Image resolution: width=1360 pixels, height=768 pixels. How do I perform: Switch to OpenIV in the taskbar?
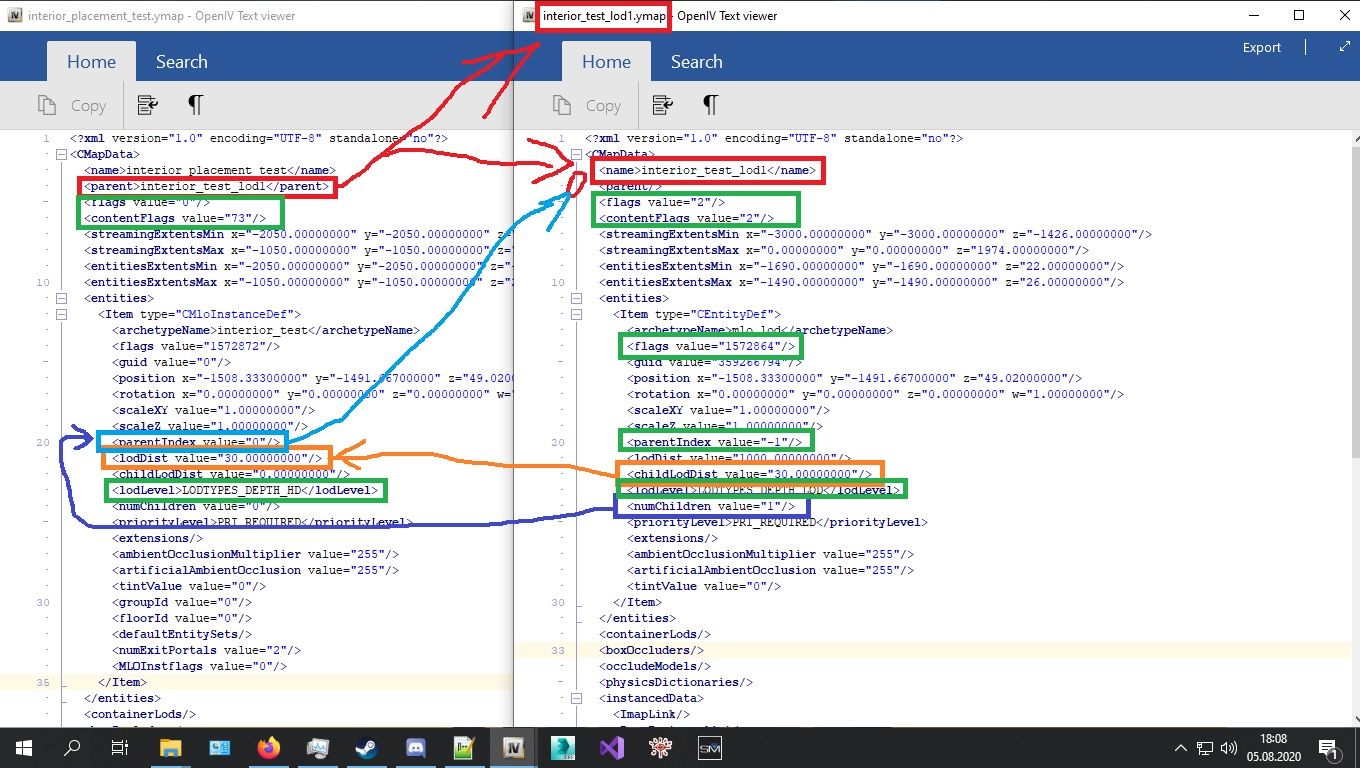514,747
